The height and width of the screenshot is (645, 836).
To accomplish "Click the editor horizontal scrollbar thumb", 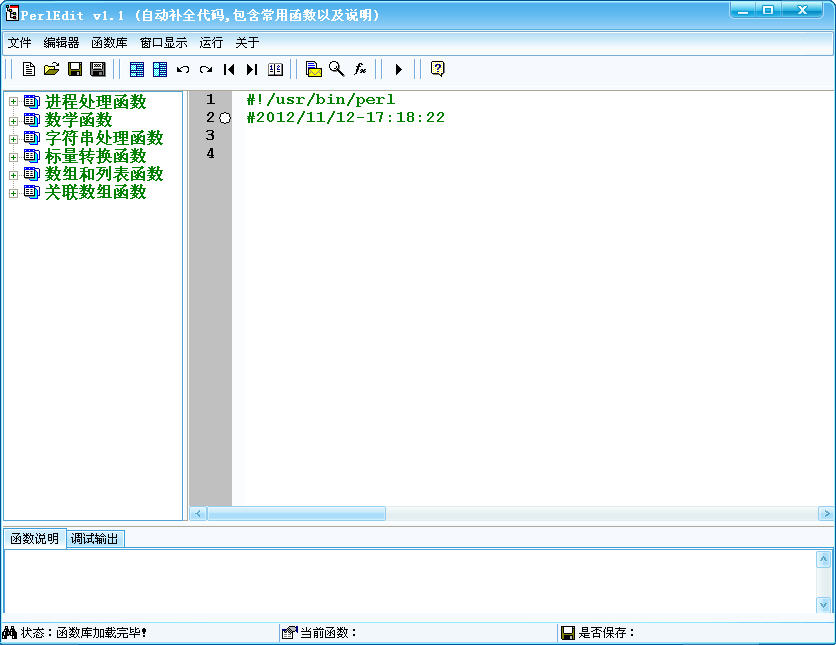I will pyautogui.click(x=296, y=513).
